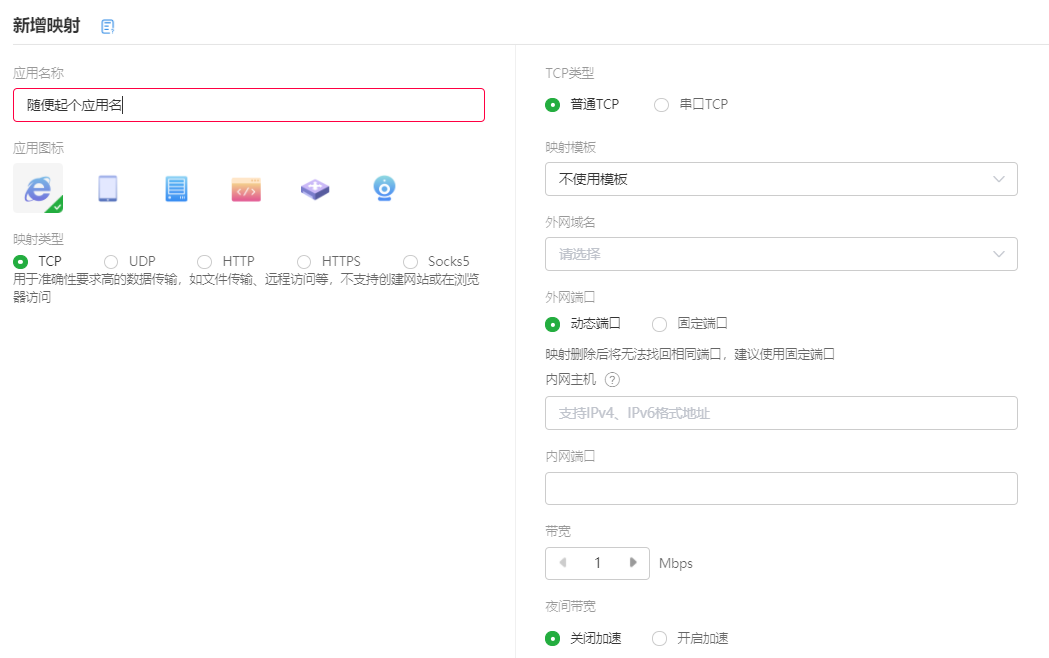Choose the purple network switch app icon
The height and width of the screenshot is (658, 1049).
pos(315,189)
